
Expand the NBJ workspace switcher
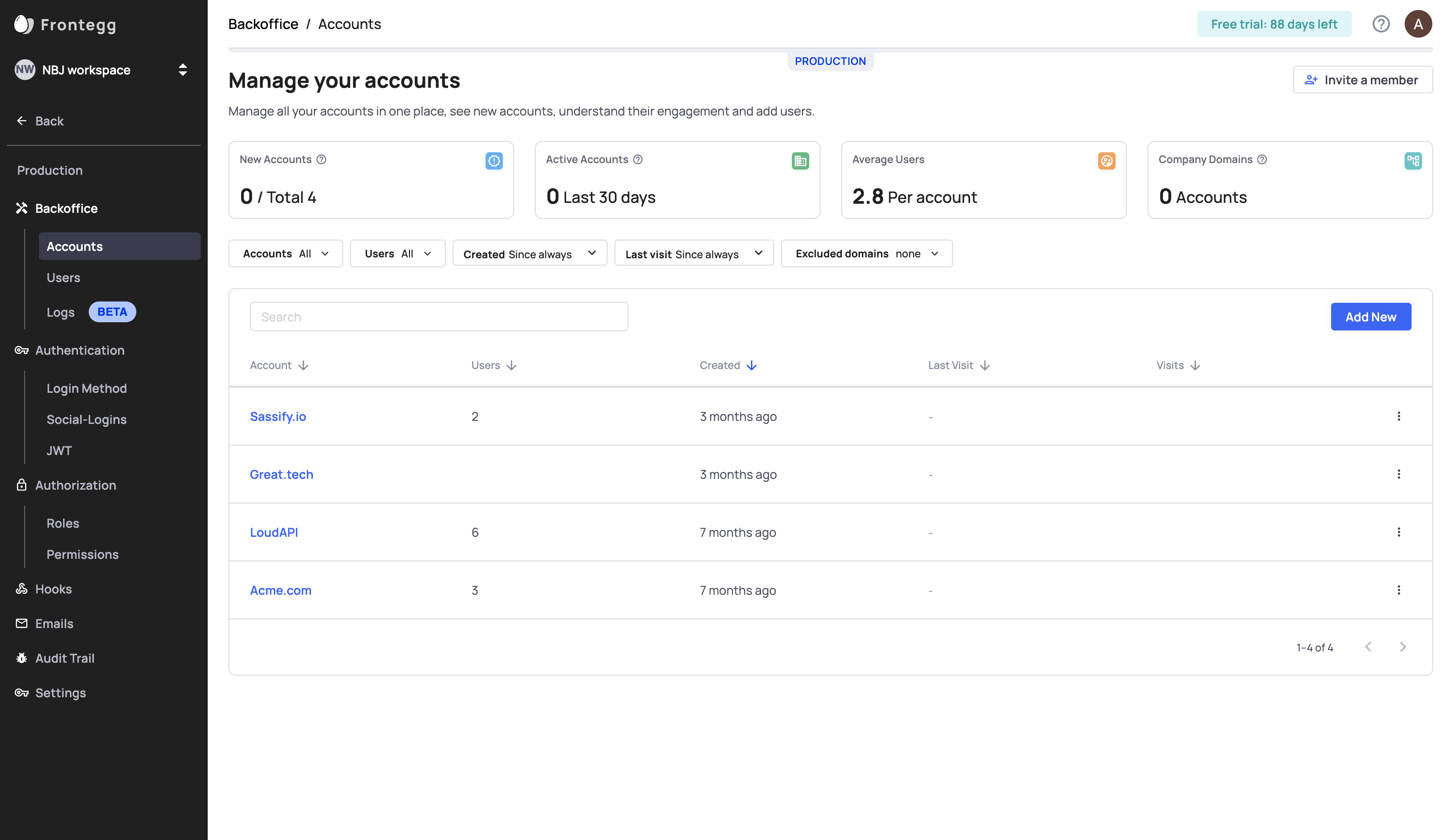coord(183,70)
